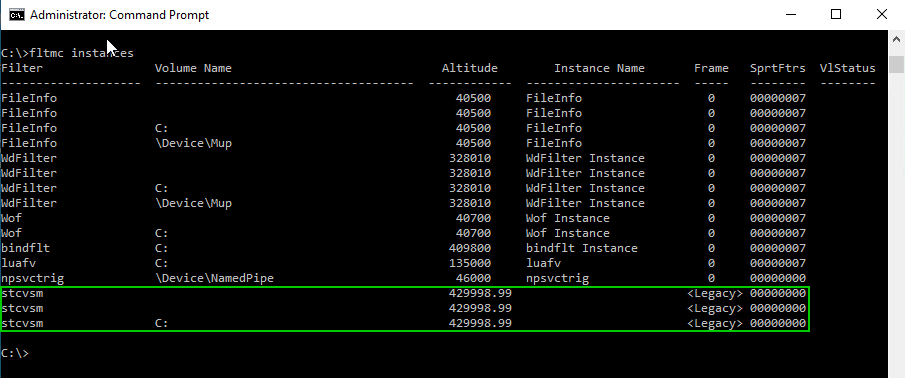Click the luafv instance name
905x378 pixels.
point(543,263)
